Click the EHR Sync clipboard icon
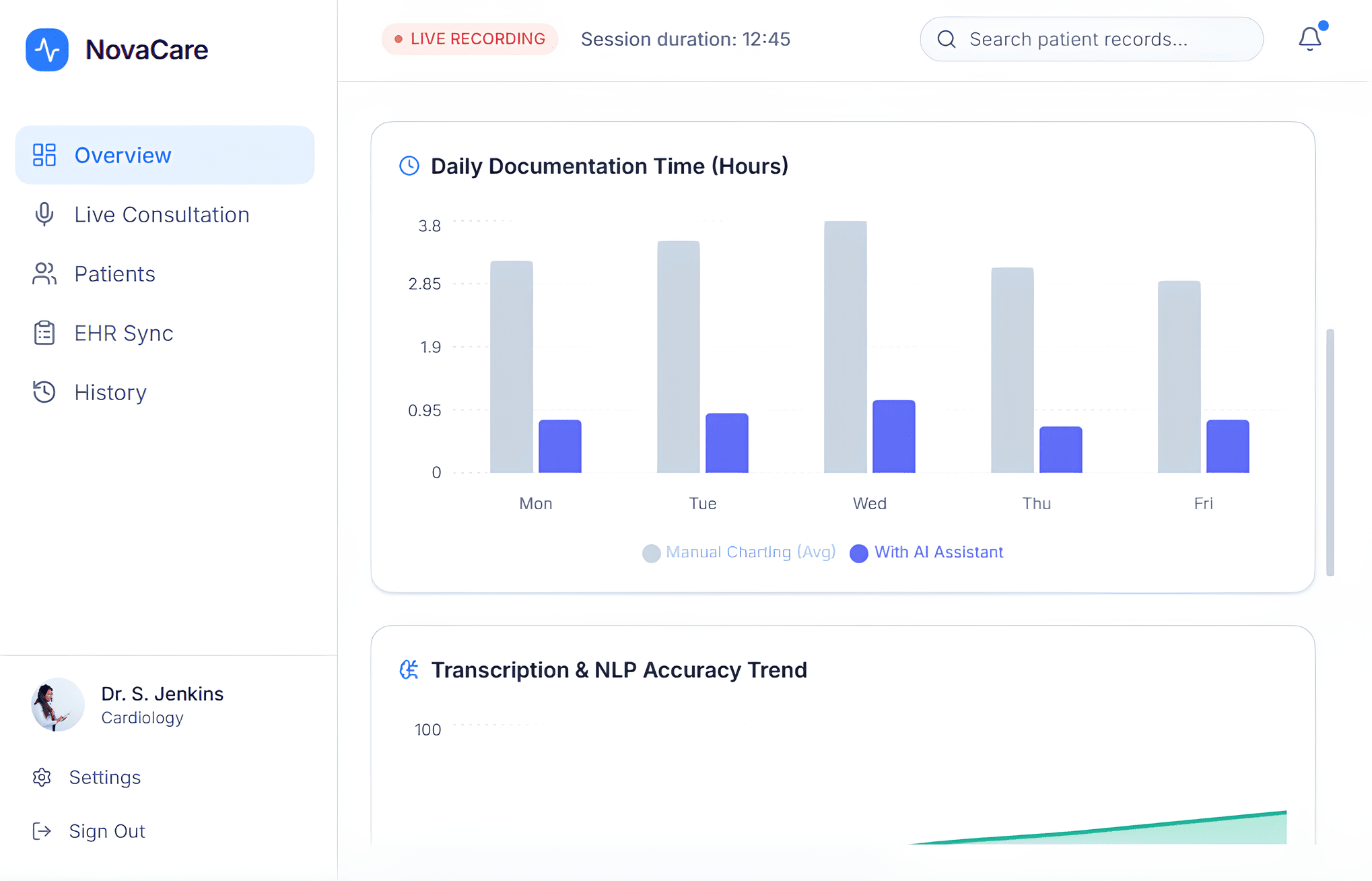 44,332
